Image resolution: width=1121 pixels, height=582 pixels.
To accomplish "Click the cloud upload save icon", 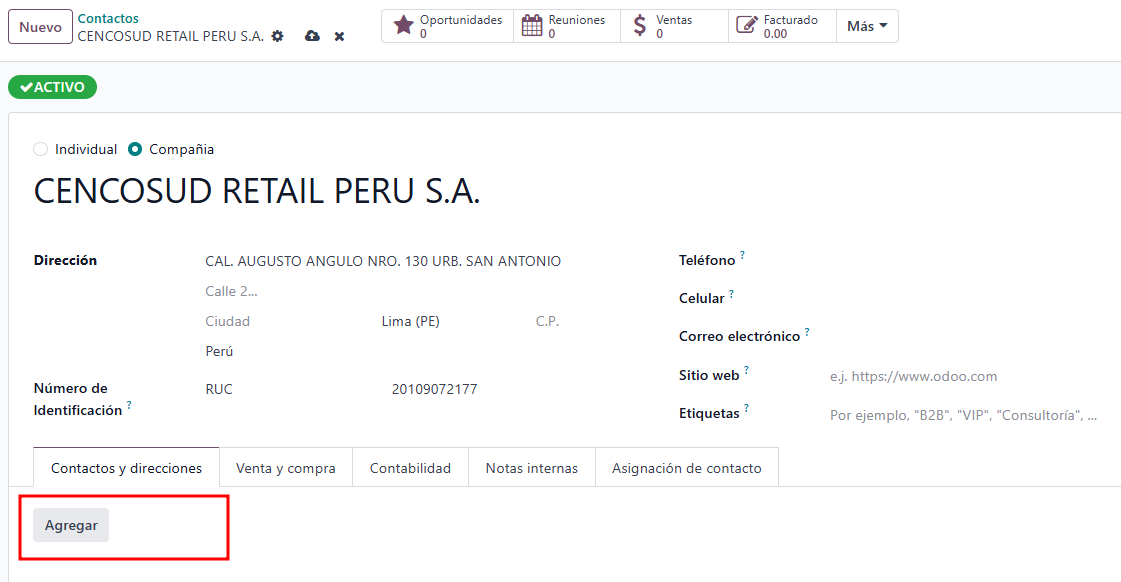I will pyautogui.click(x=312, y=36).
